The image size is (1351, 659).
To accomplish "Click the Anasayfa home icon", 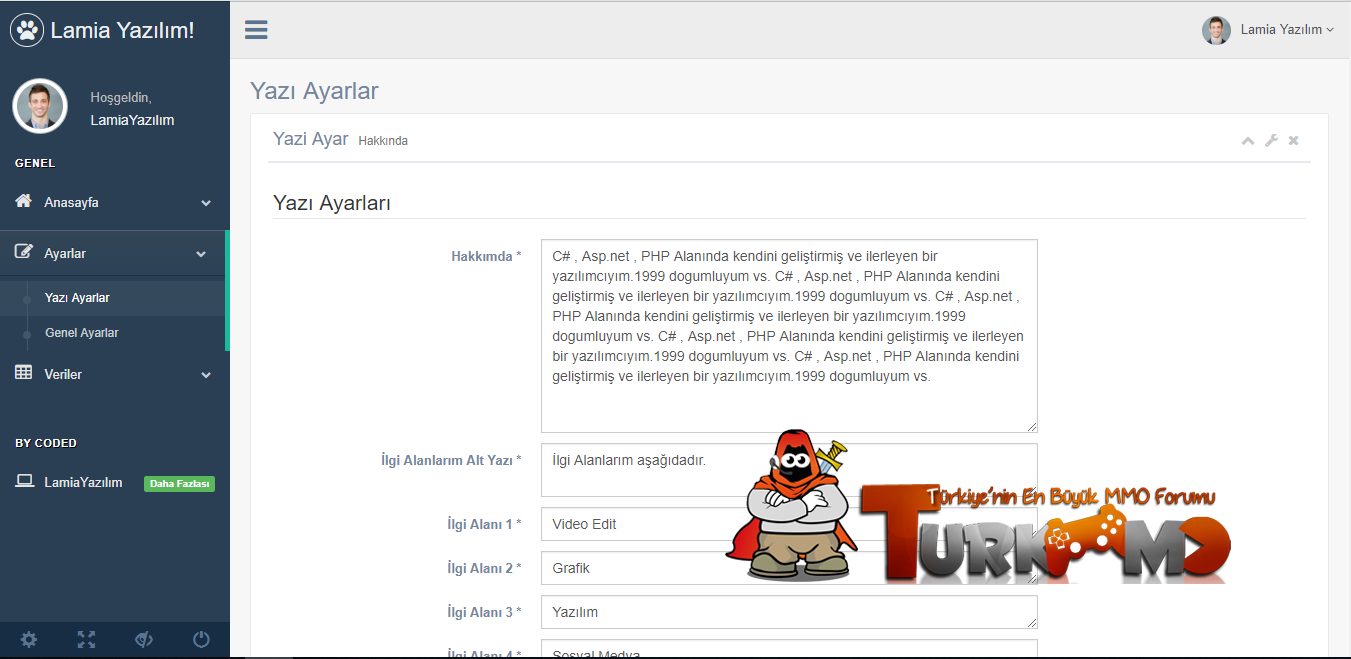I will pyautogui.click(x=24, y=201).
